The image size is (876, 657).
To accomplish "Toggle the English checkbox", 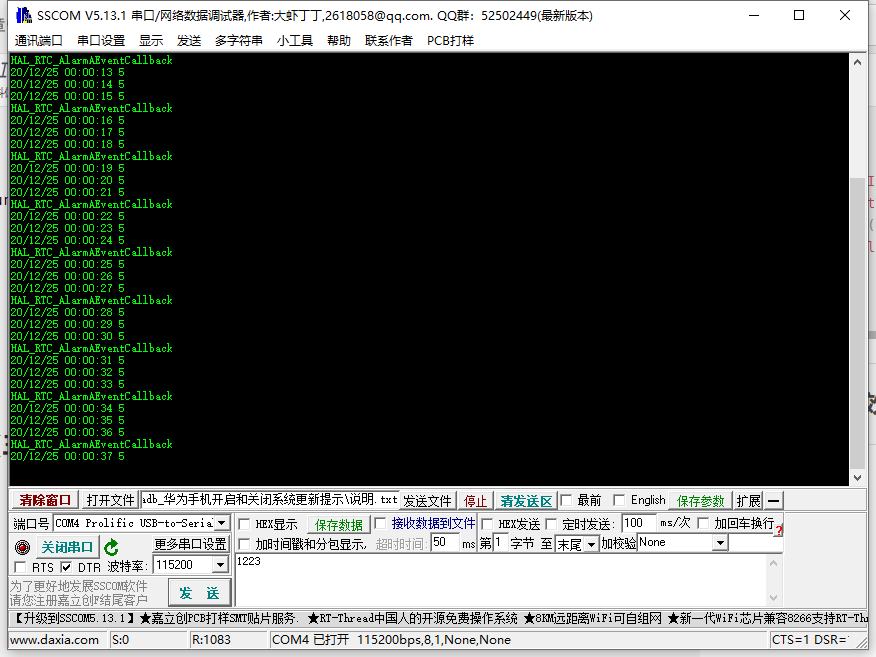I will (618, 500).
